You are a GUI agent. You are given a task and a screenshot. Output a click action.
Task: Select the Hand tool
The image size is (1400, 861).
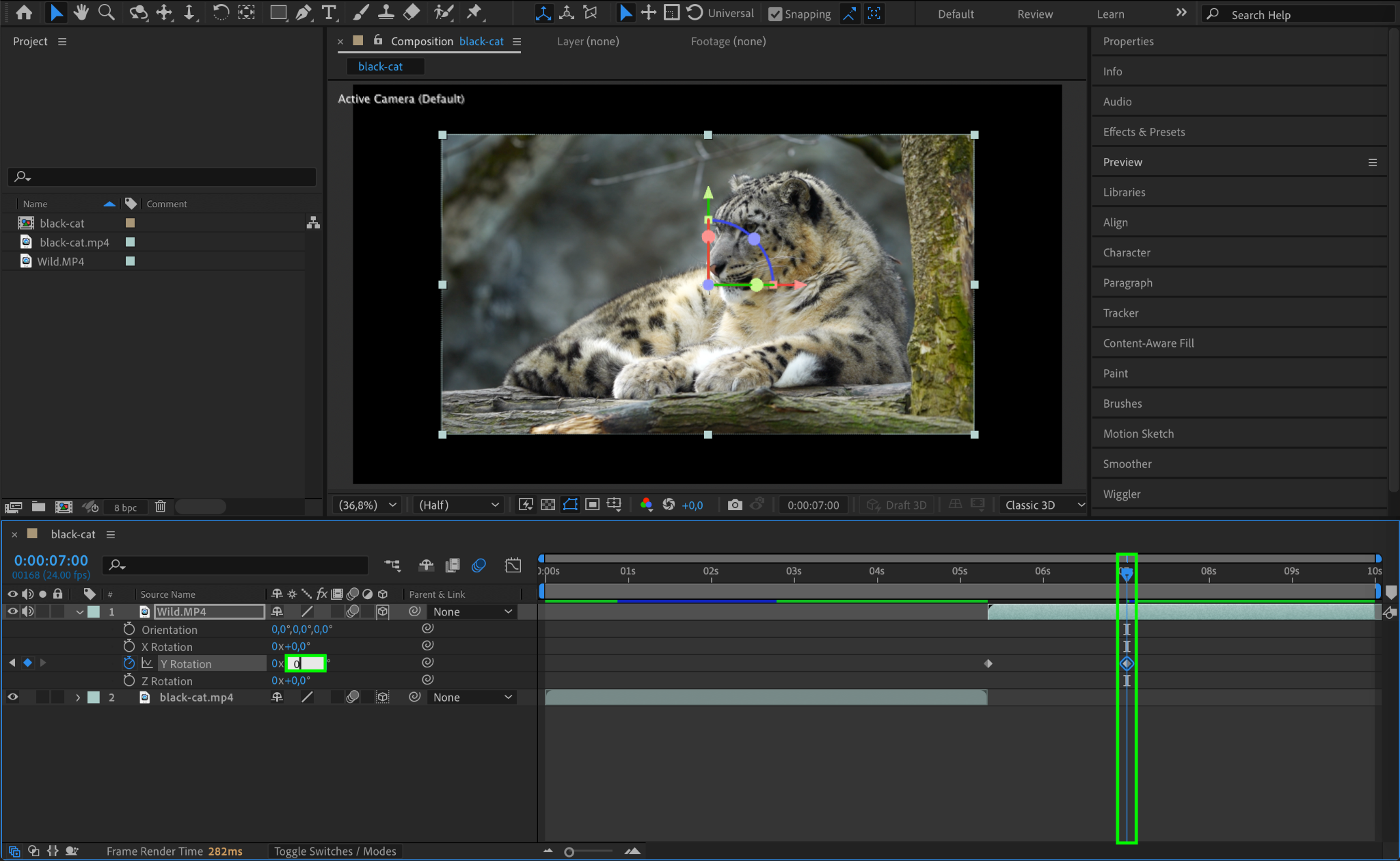[81, 12]
